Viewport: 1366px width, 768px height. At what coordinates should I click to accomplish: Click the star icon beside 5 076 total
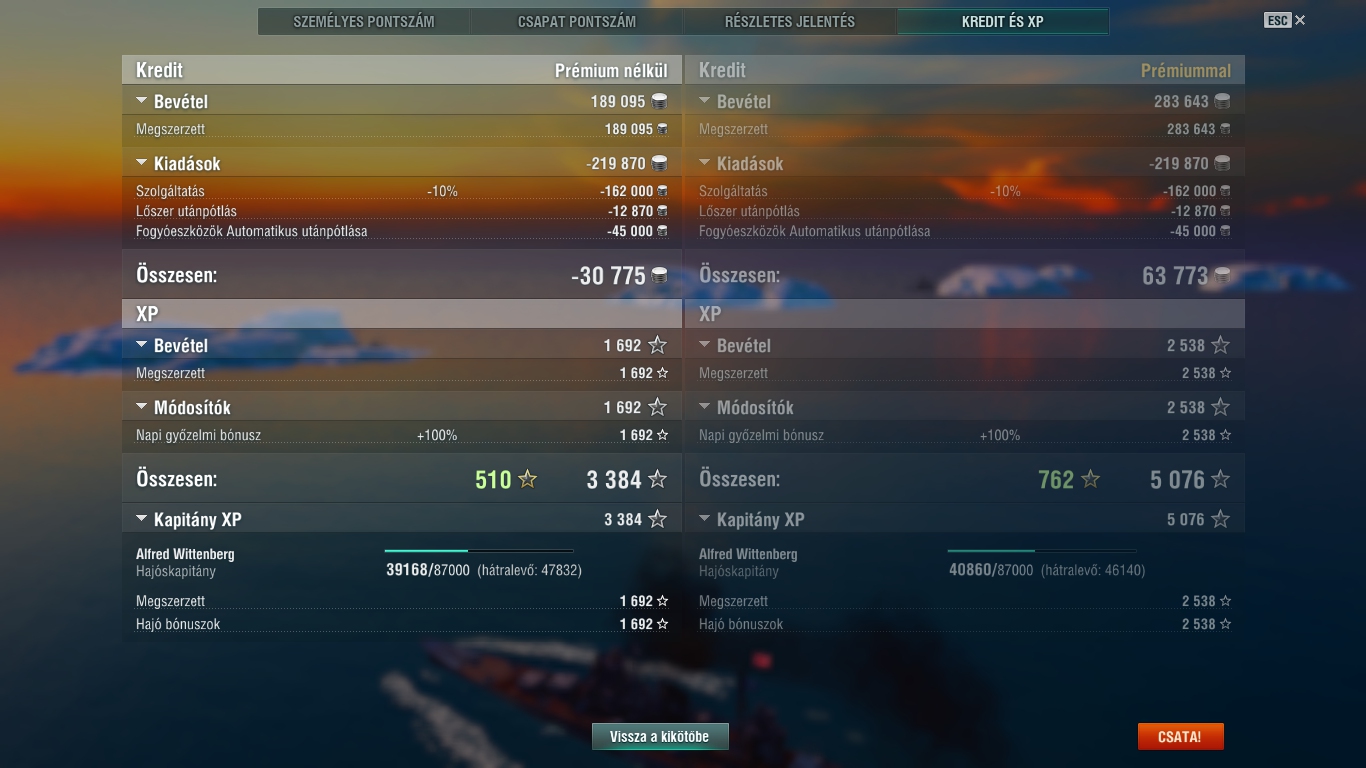click(x=1220, y=479)
